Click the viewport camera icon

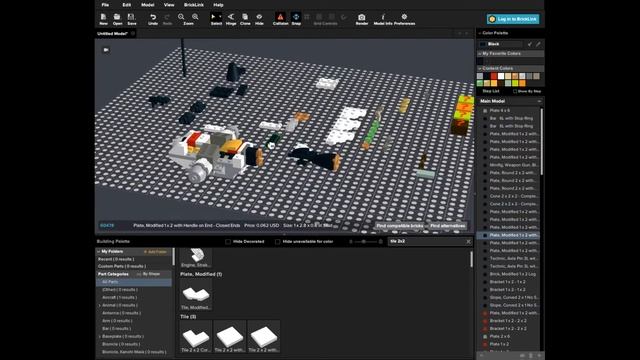pos(106,50)
